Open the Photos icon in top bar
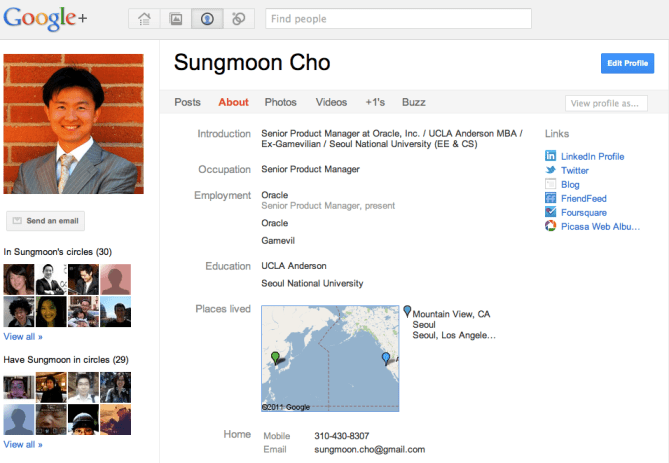 pyautogui.click(x=175, y=19)
